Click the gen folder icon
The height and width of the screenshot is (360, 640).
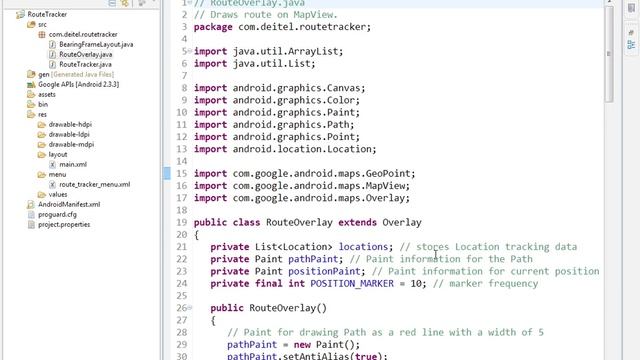coord(31,74)
